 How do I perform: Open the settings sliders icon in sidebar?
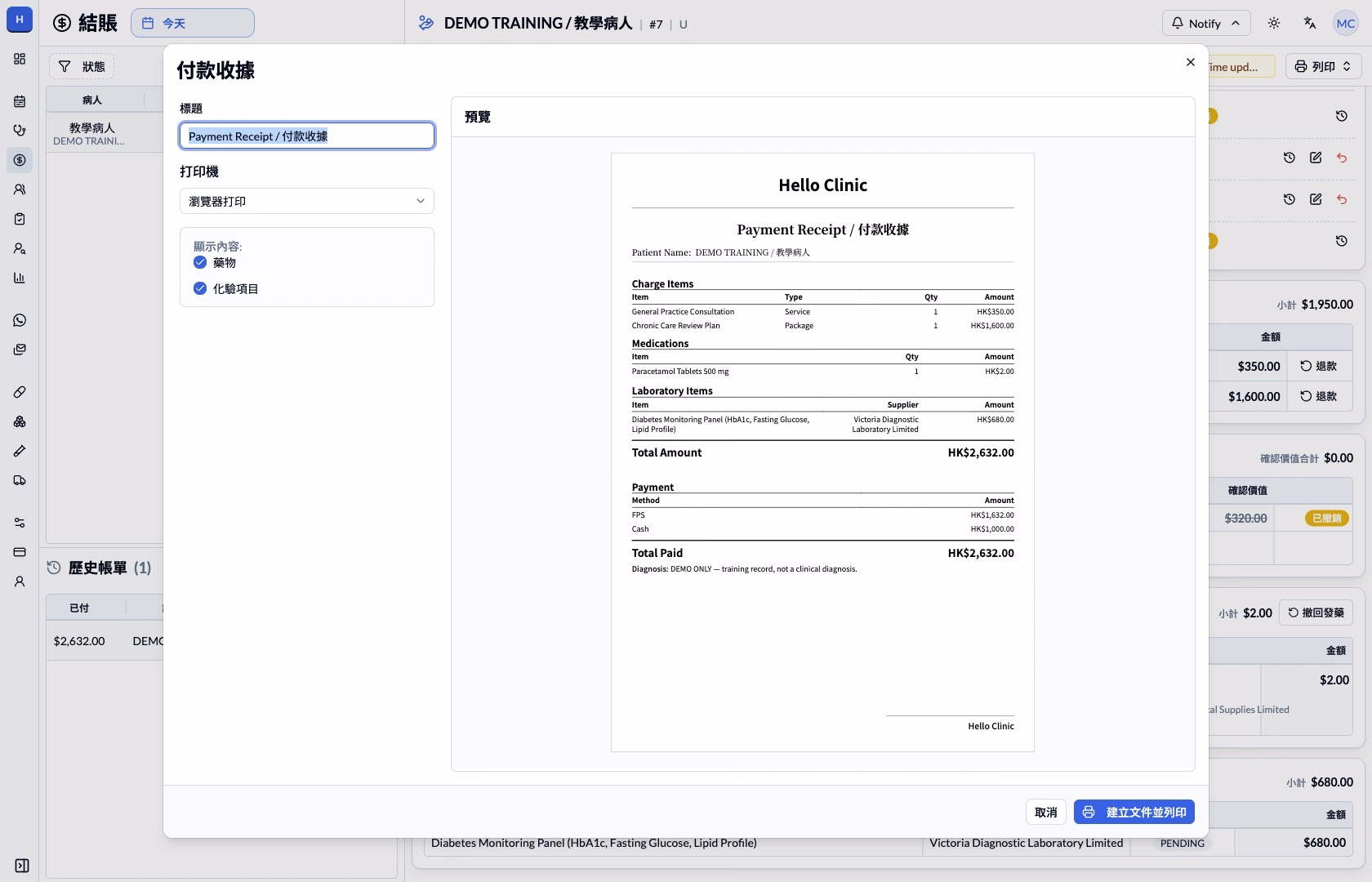click(x=20, y=523)
